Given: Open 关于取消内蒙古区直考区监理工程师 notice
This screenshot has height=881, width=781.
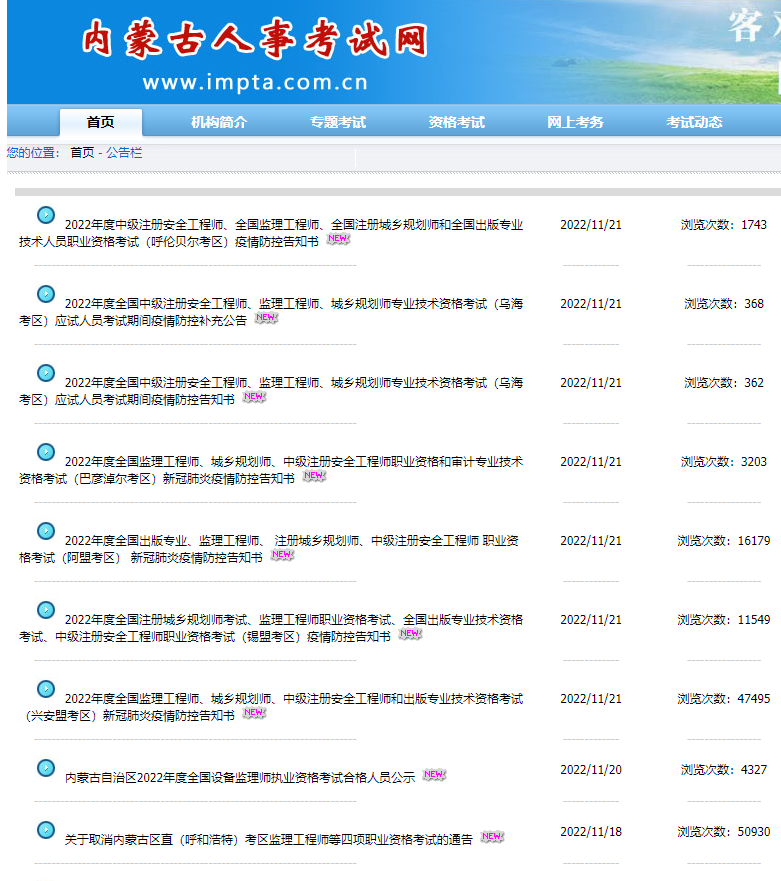Looking at the screenshot, I should [268, 840].
